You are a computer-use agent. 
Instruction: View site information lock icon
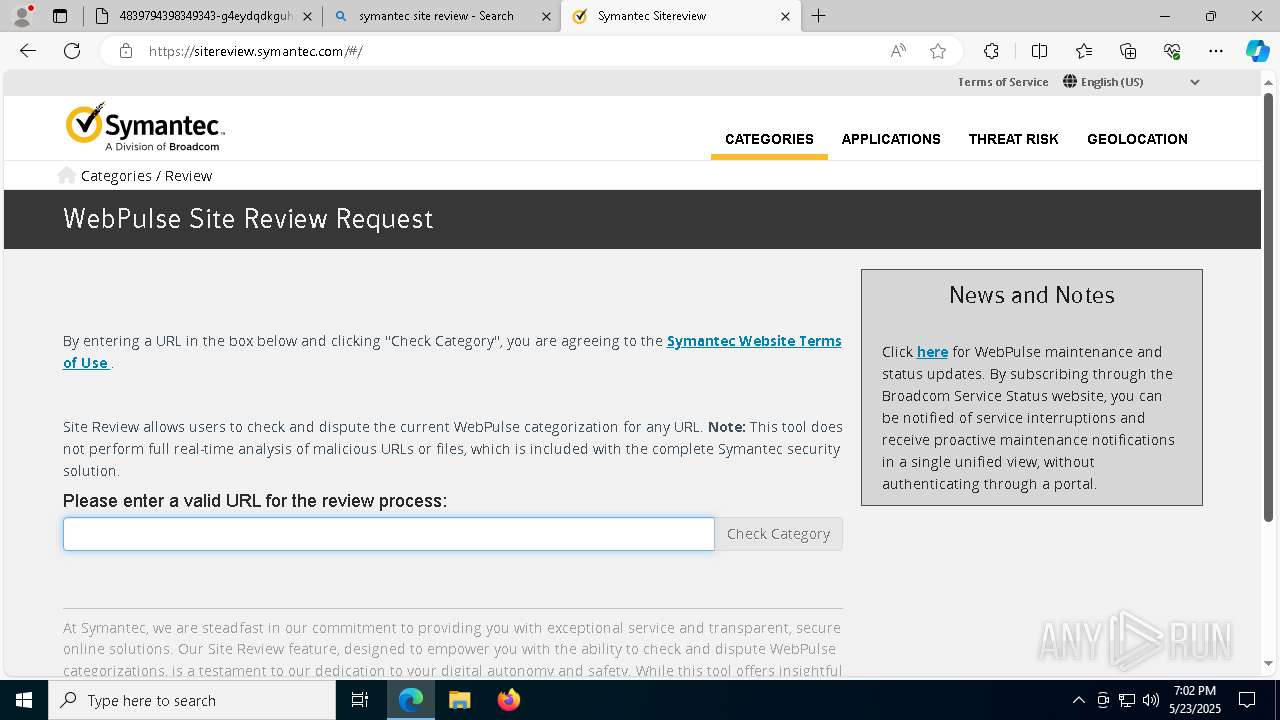[x=126, y=51]
